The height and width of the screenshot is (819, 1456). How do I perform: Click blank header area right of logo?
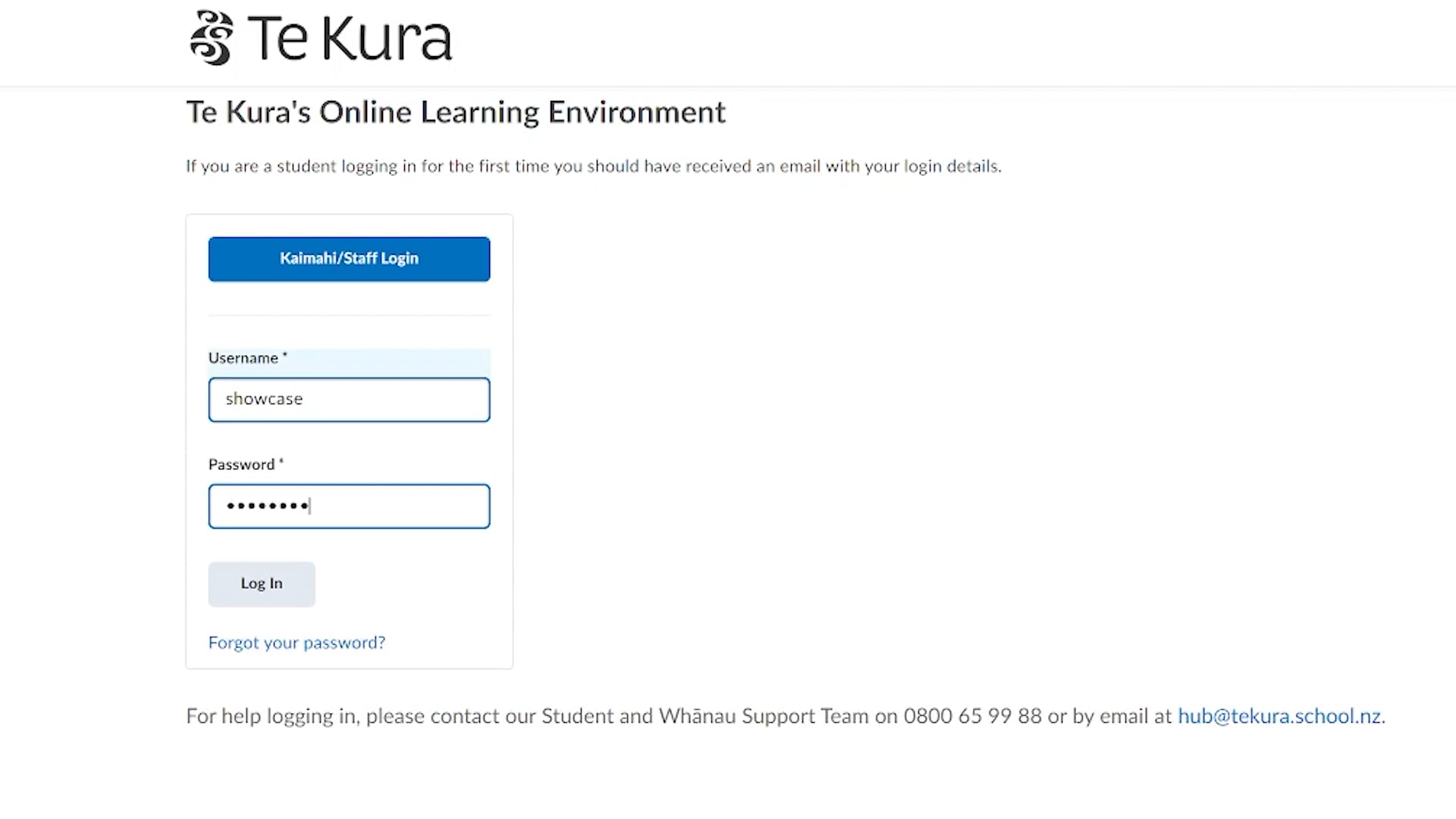click(x=910, y=42)
